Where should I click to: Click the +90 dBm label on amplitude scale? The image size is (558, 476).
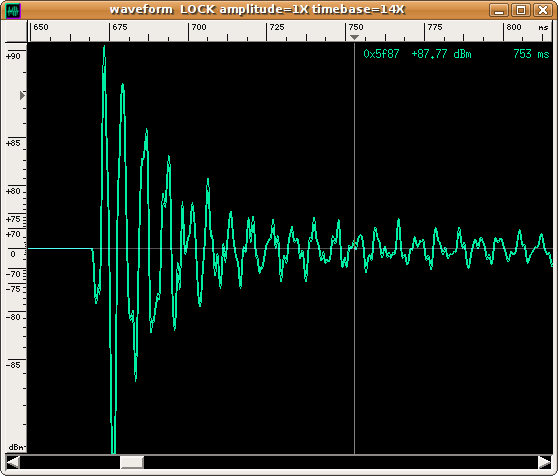14,56
